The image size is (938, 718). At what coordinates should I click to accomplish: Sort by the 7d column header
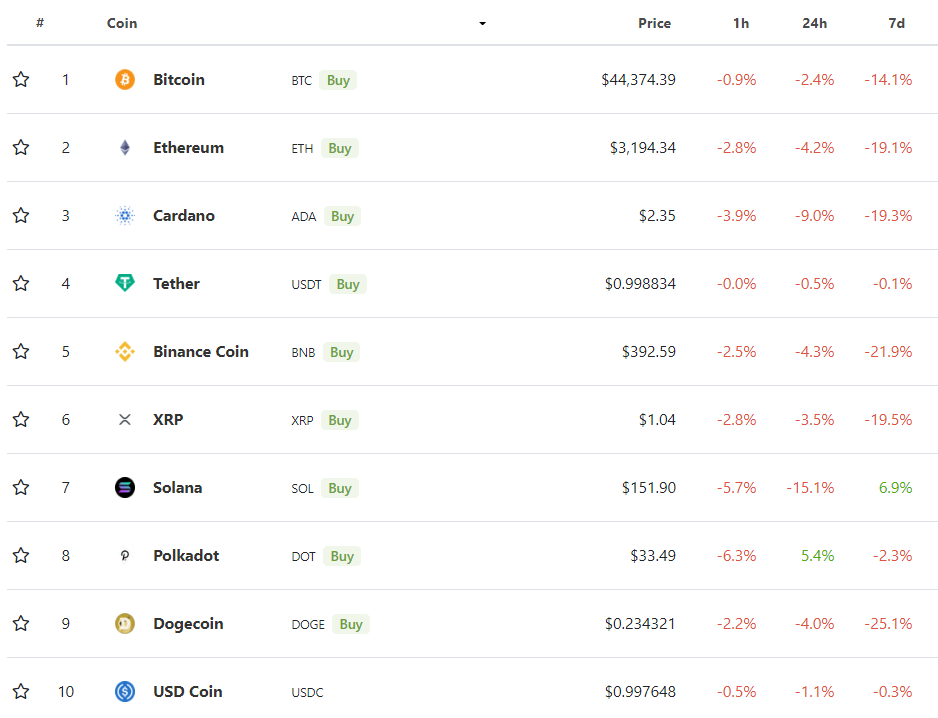pyautogui.click(x=896, y=23)
